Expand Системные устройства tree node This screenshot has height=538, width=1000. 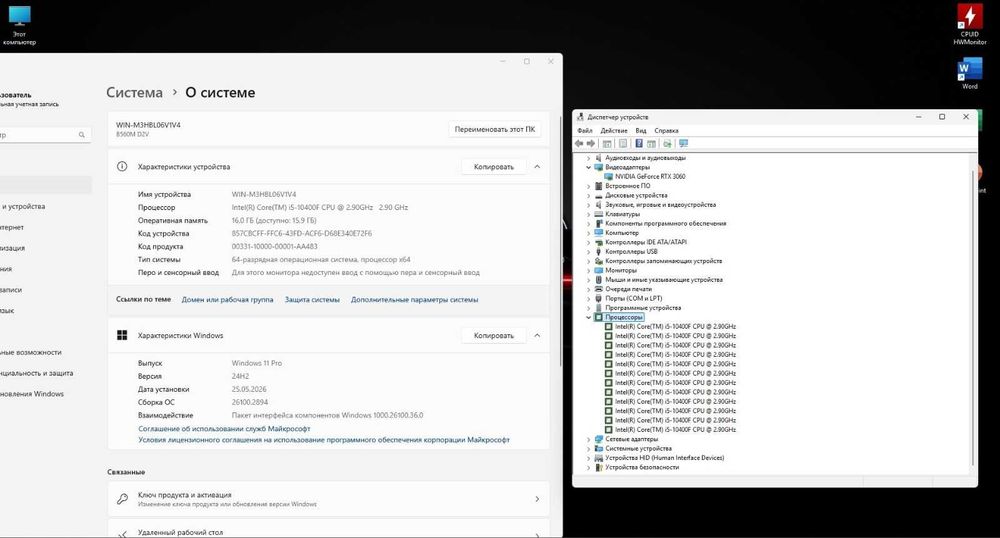point(589,449)
